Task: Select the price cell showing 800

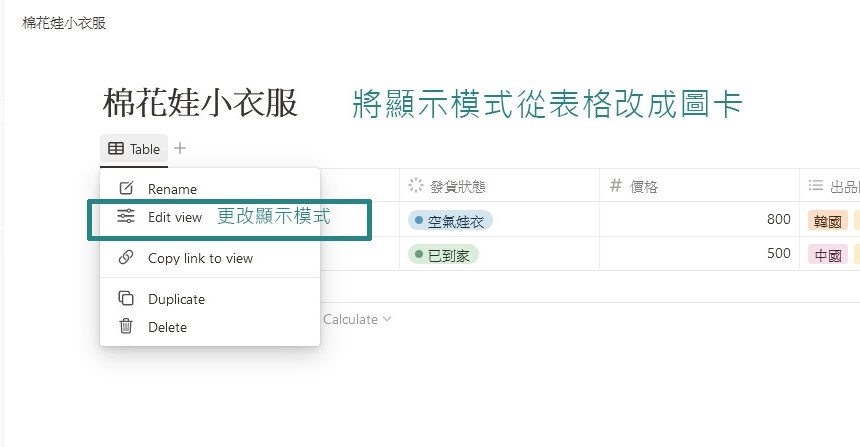Action: (x=699, y=219)
